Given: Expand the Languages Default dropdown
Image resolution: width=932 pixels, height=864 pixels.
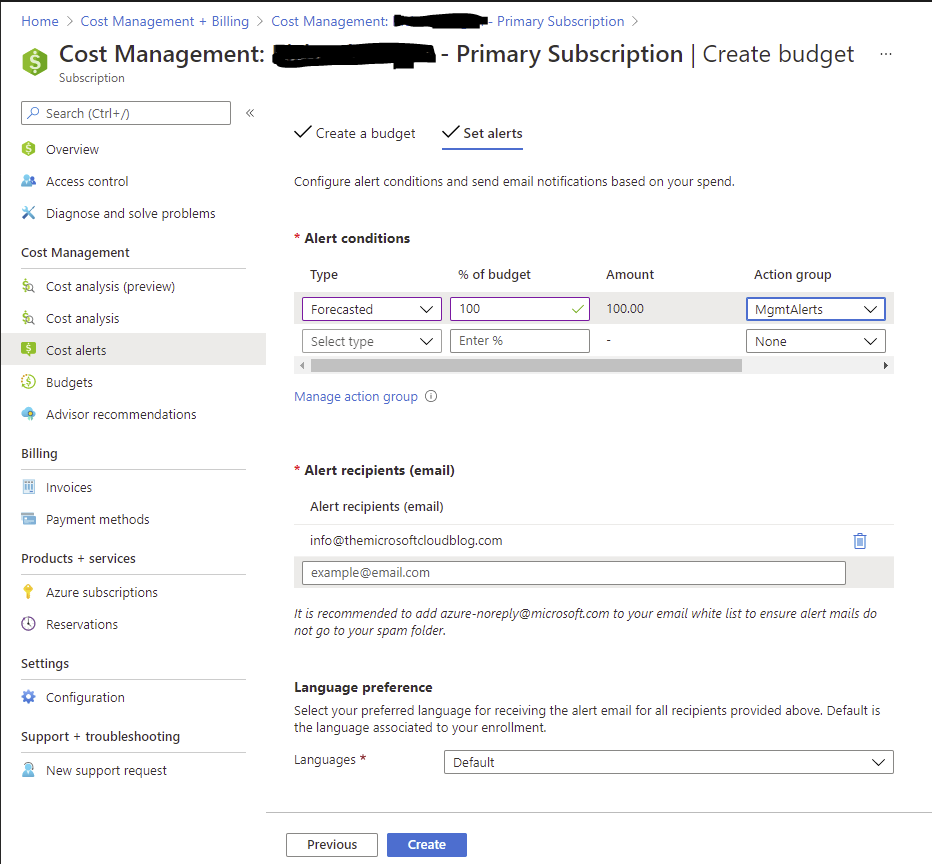Looking at the screenshot, I should pyautogui.click(x=668, y=762).
